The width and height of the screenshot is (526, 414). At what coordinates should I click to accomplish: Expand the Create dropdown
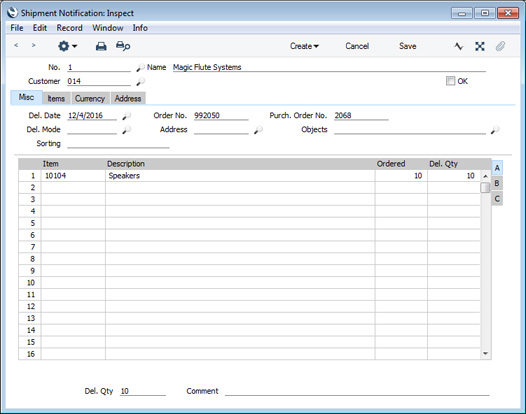click(x=304, y=46)
